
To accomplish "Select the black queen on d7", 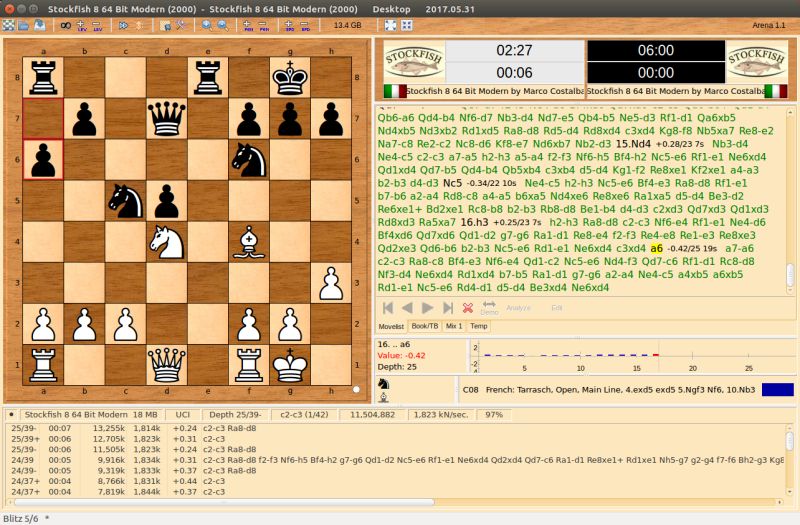I will (166, 118).
